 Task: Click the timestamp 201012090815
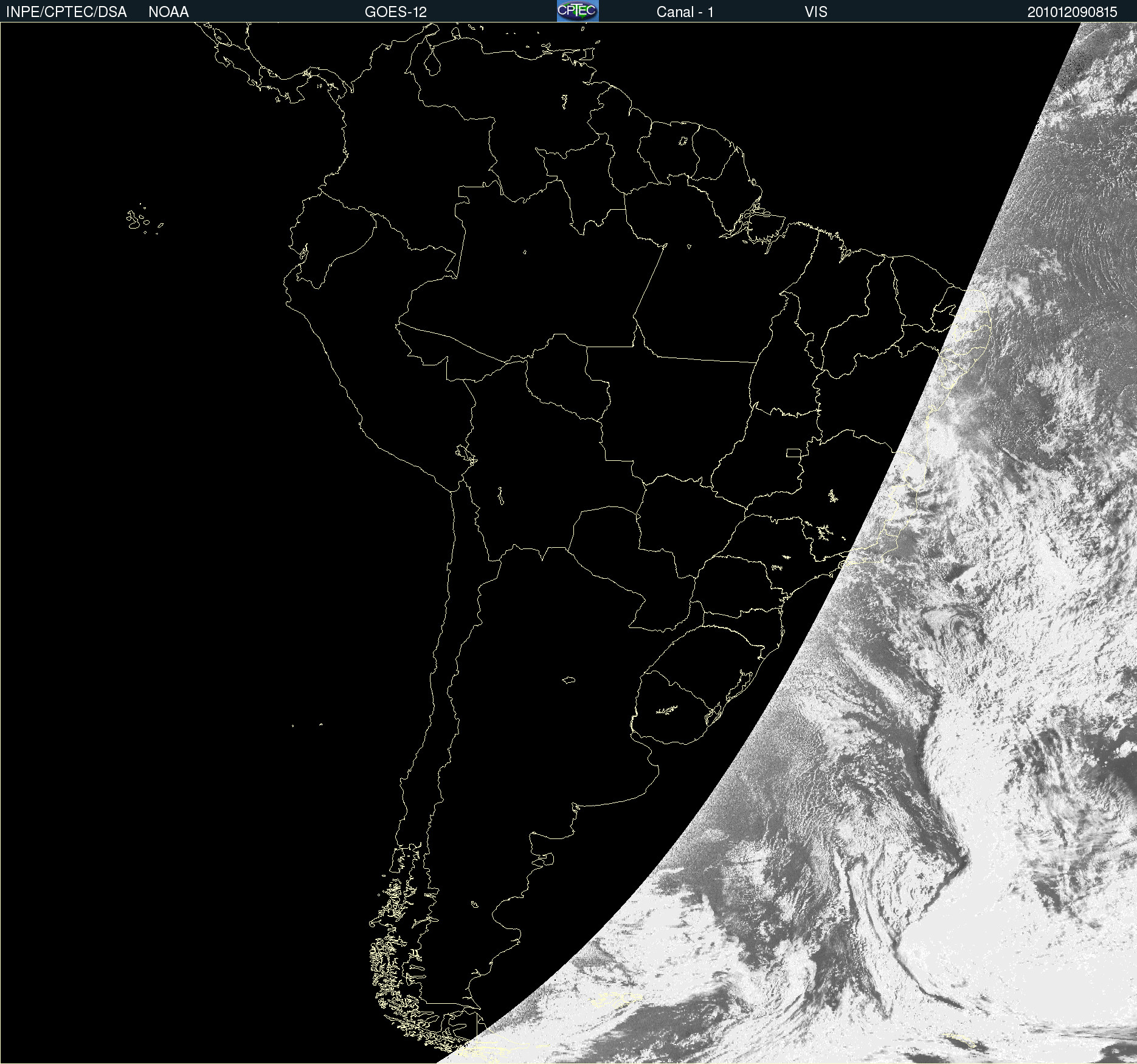coord(1073,12)
